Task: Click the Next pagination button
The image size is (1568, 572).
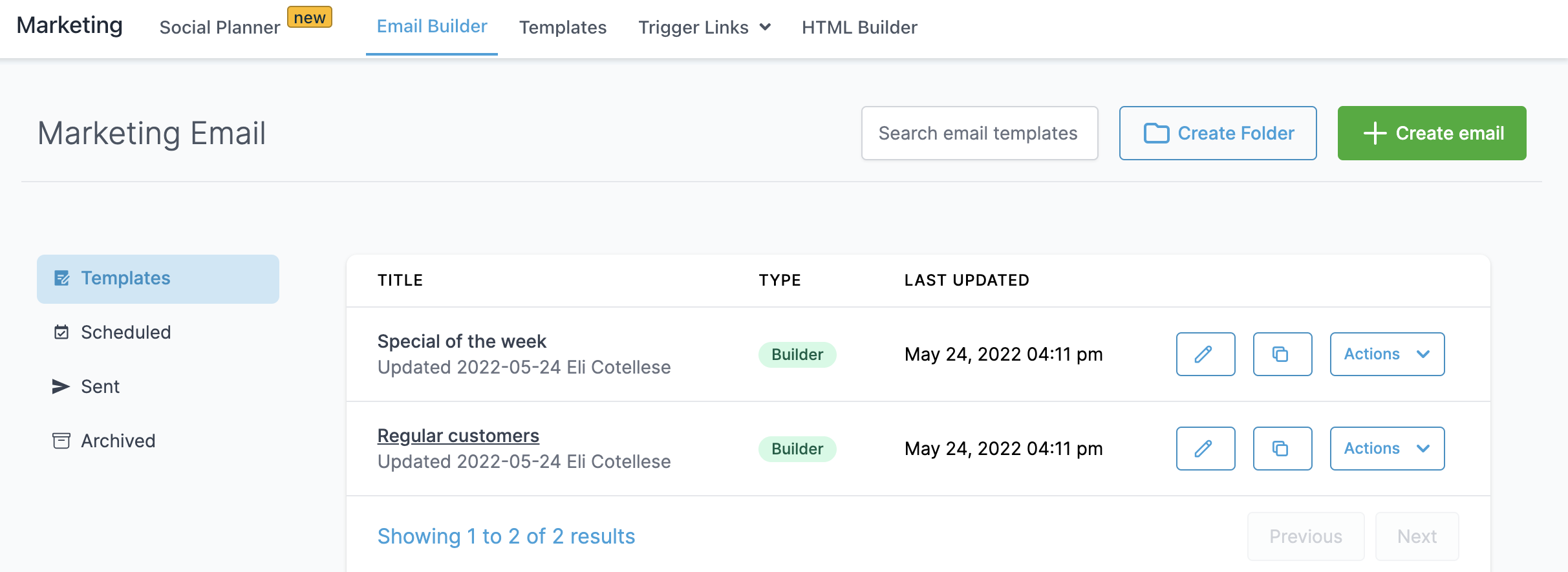Action: 1417,536
